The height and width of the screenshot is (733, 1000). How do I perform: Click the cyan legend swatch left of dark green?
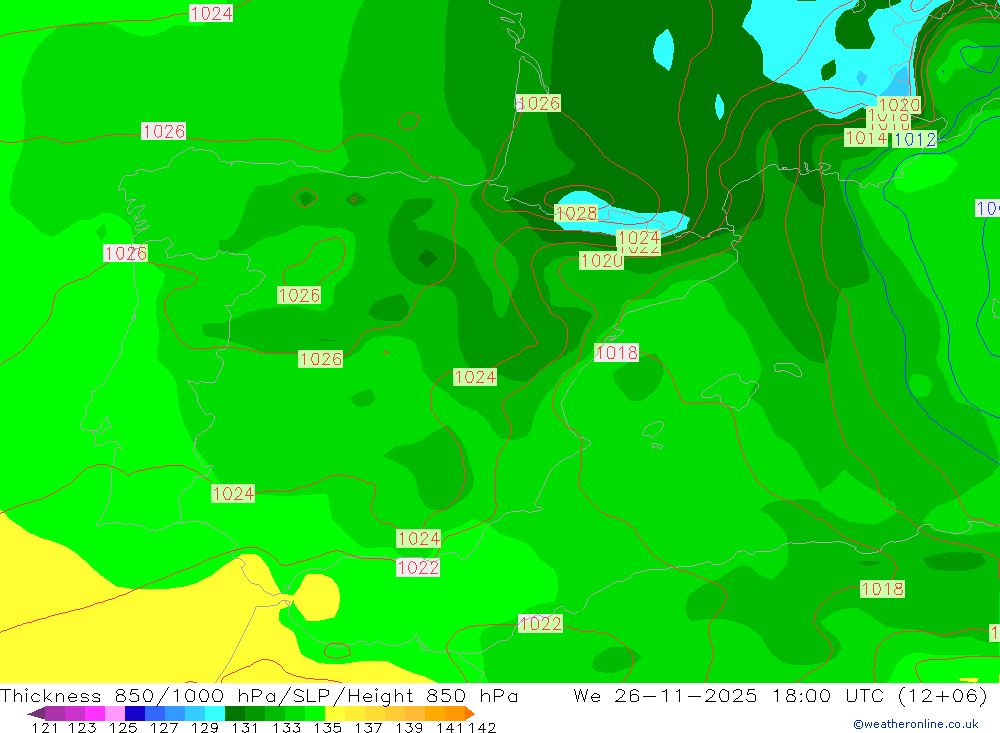coord(215,713)
